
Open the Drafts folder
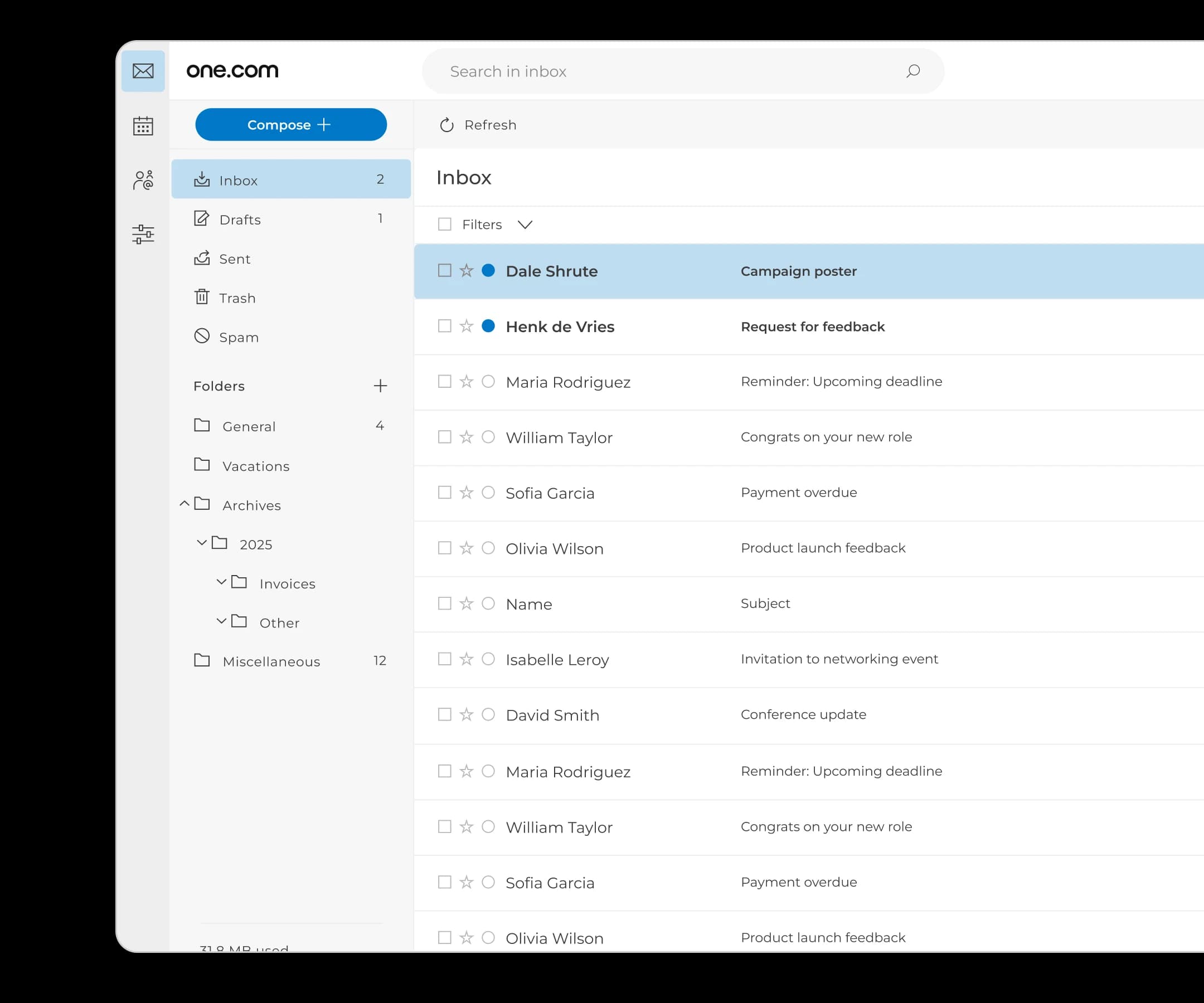pyautogui.click(x=240, y=220)
